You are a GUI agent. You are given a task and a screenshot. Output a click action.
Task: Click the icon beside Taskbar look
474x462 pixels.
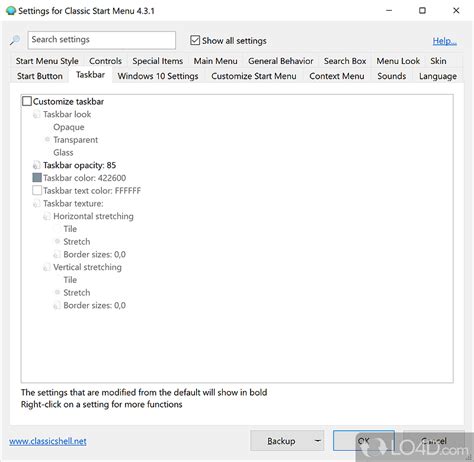(36, 114)
